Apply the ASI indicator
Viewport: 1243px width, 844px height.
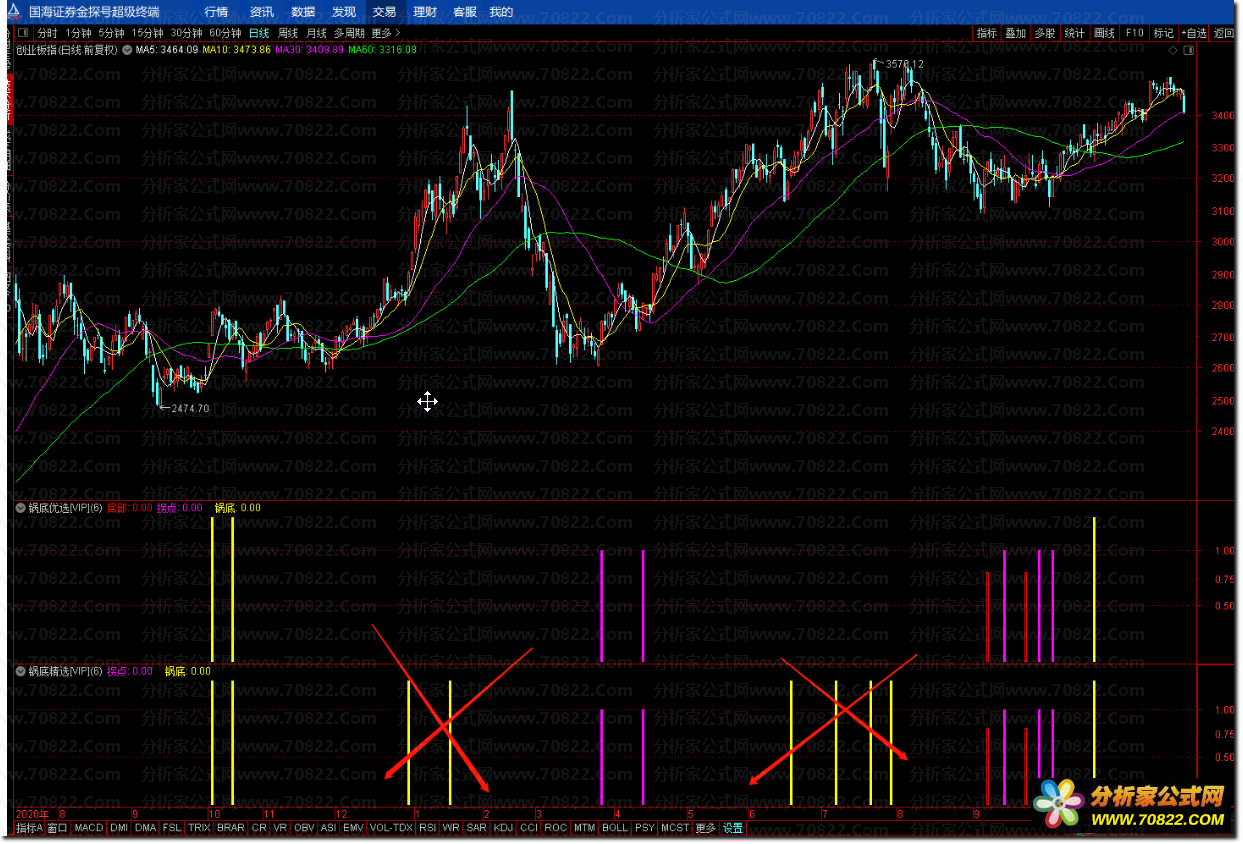328,828
